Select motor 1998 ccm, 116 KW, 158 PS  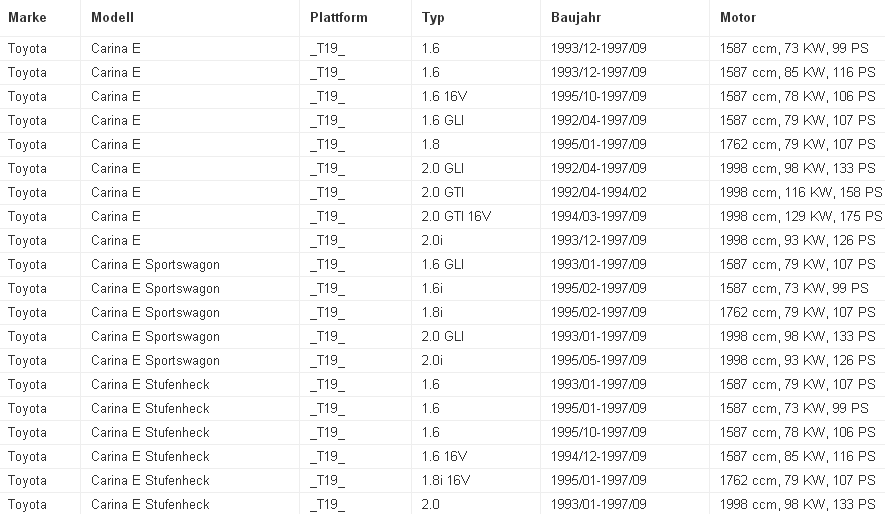[801, 192]
